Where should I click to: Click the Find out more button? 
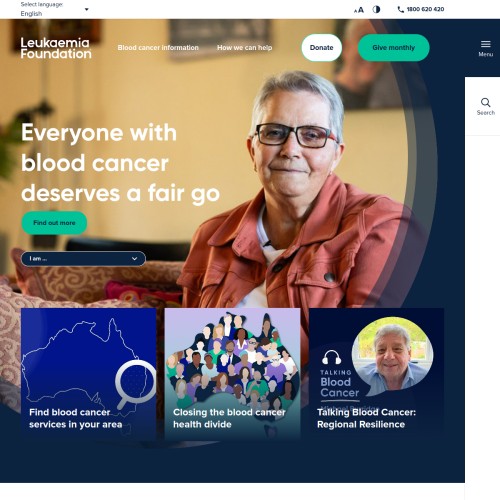(54, 223)
